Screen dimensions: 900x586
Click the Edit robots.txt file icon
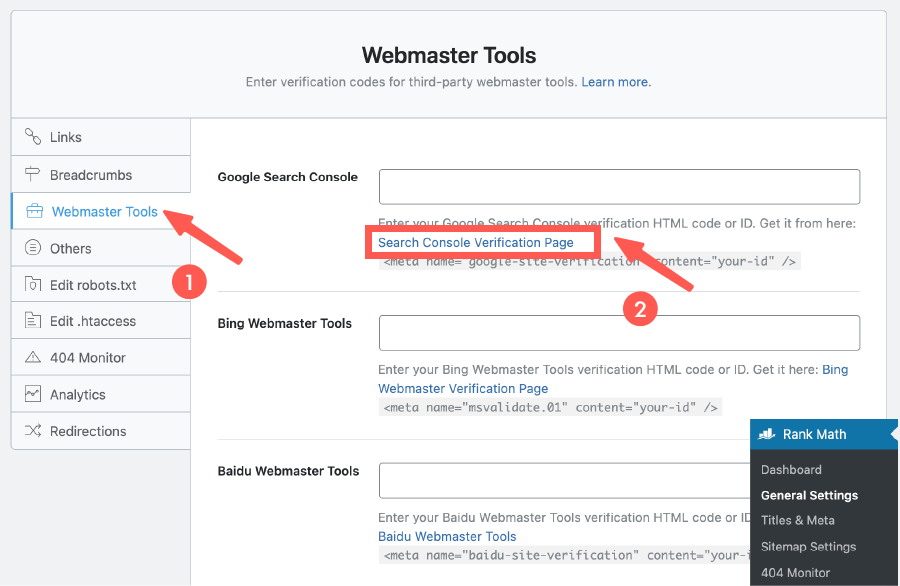[33, 285]
